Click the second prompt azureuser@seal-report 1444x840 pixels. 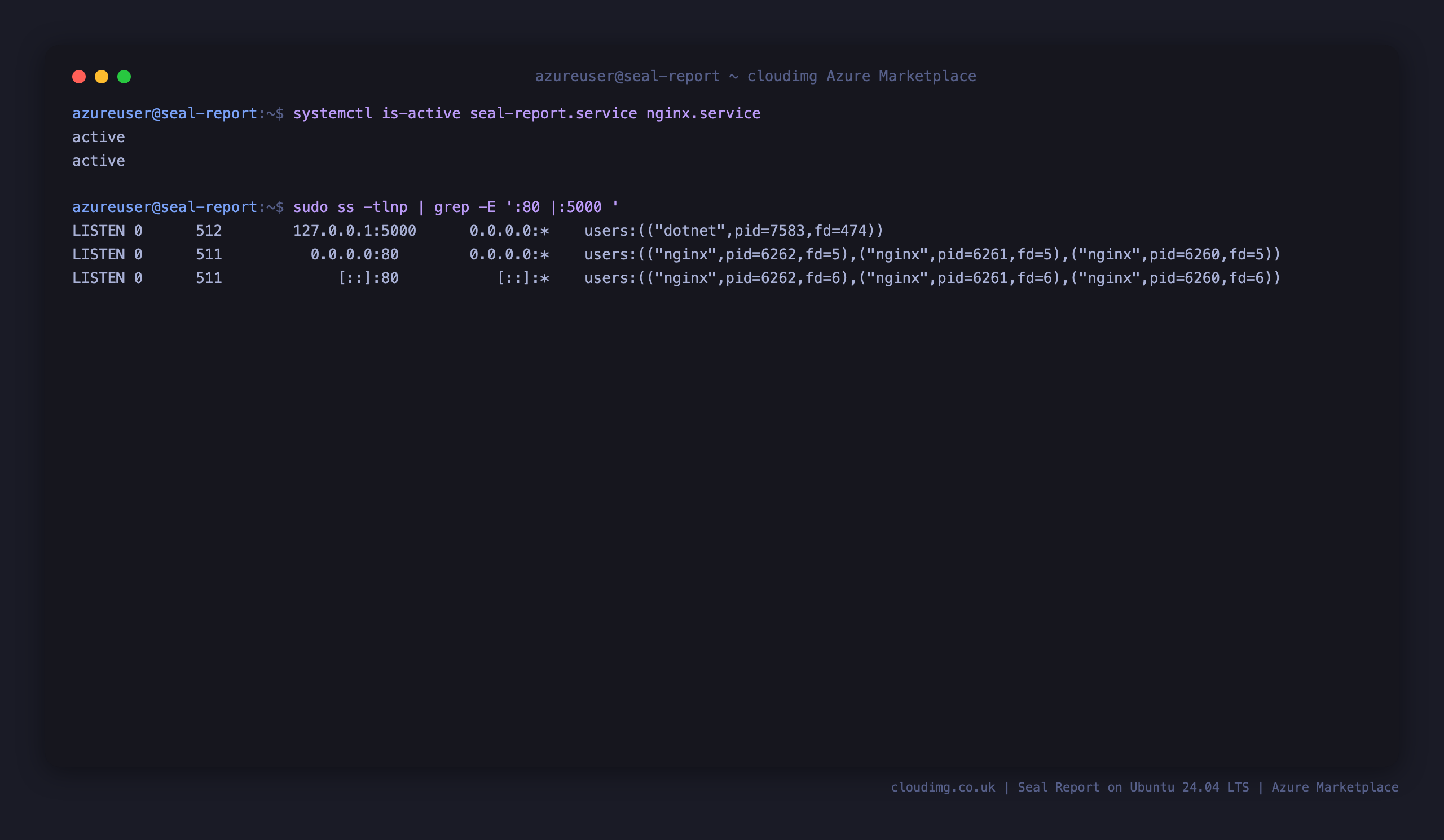click(x=165, y=207)
